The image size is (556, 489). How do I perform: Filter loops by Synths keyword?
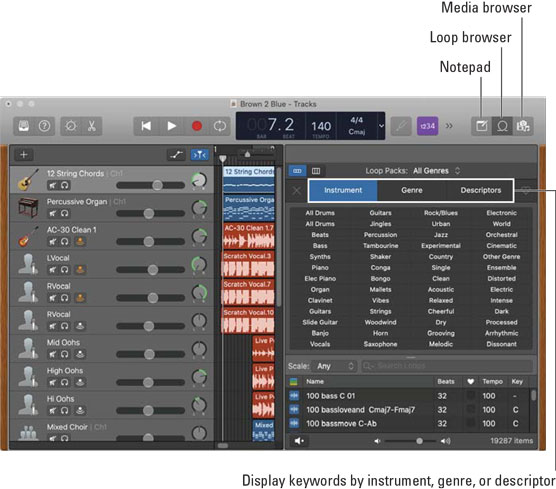(x=320, y=257)
